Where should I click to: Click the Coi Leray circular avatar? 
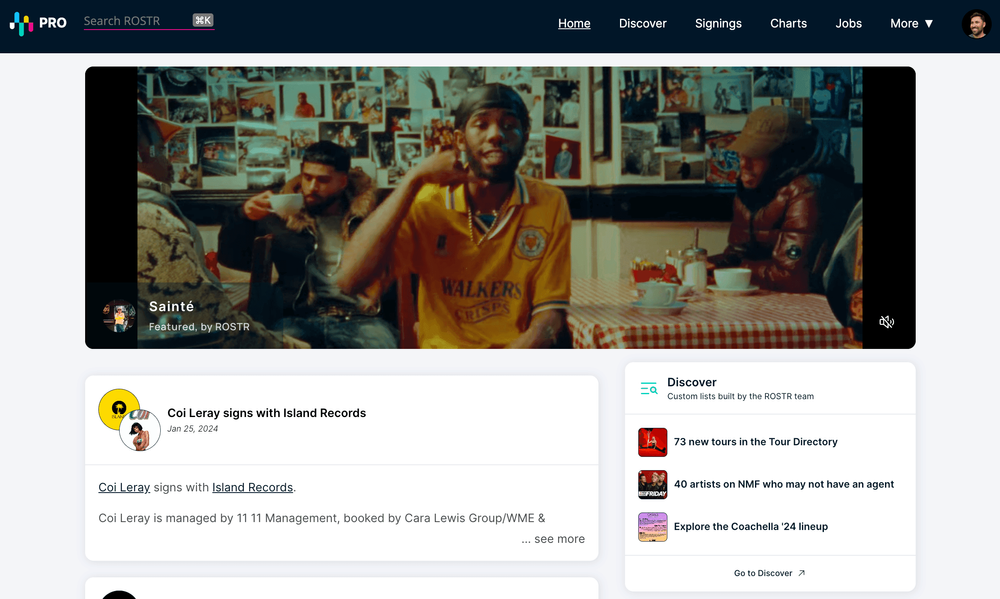pos(140,431)
